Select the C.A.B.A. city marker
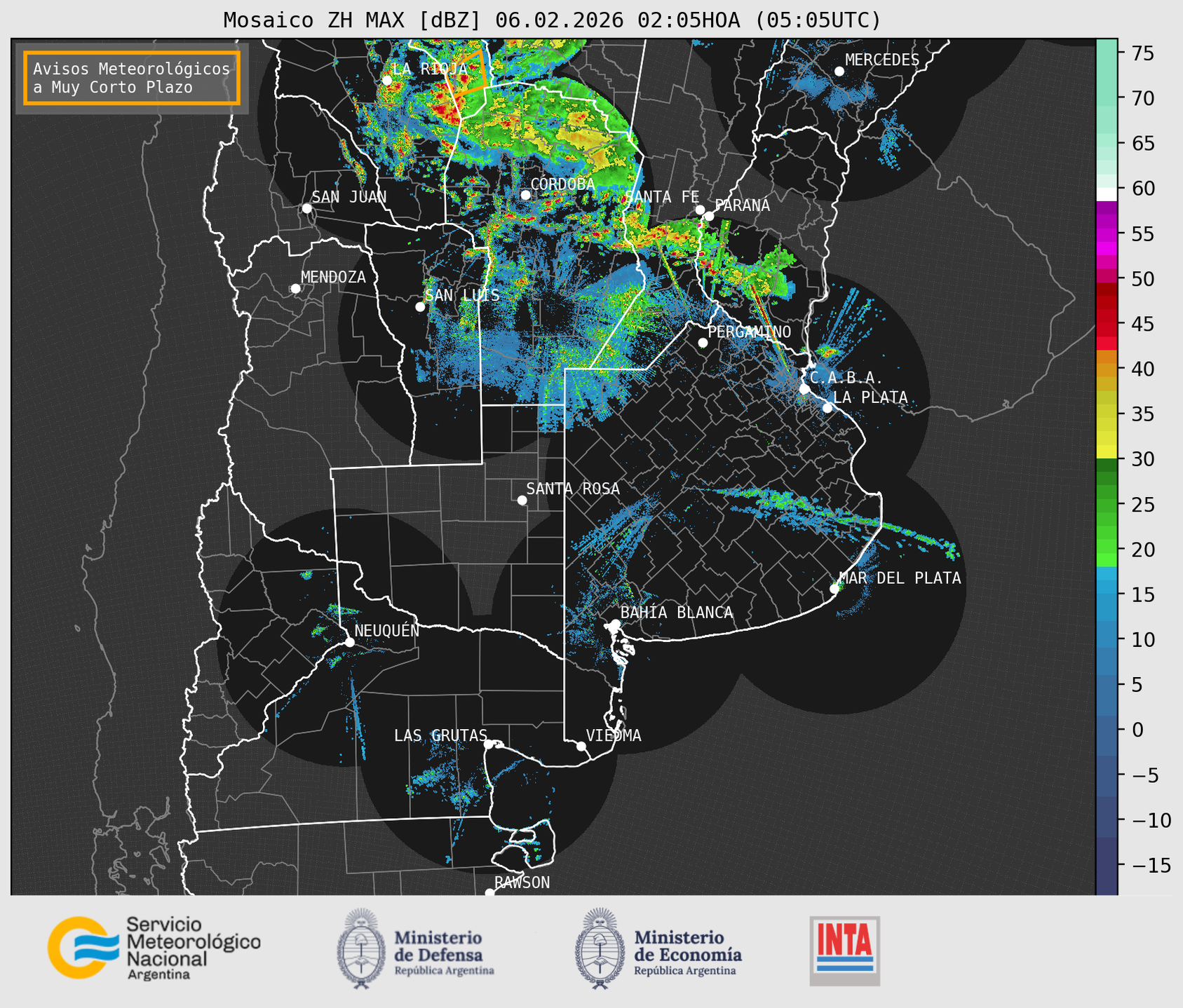 (804, 389)
